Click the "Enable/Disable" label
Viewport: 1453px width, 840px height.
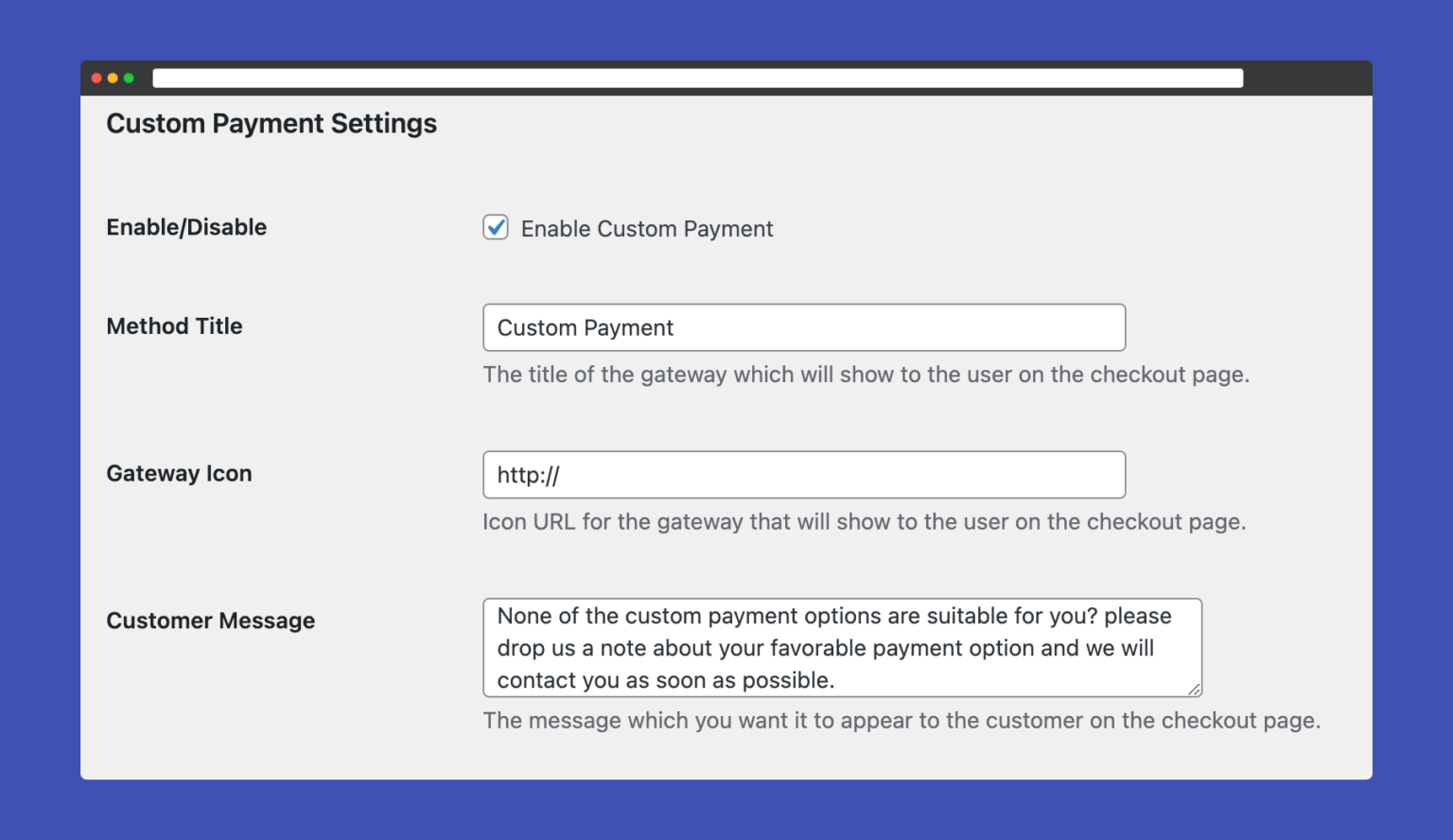(186, 227)
